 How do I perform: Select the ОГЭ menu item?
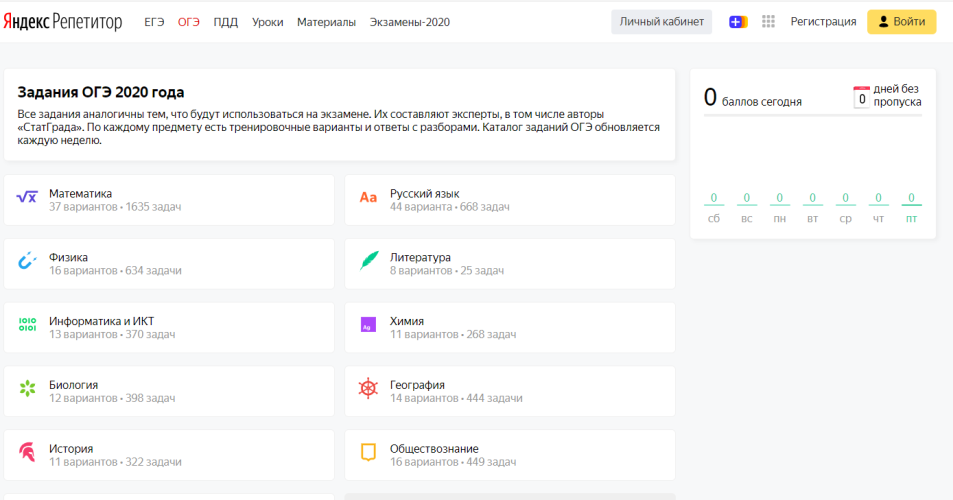pos(188,22)
